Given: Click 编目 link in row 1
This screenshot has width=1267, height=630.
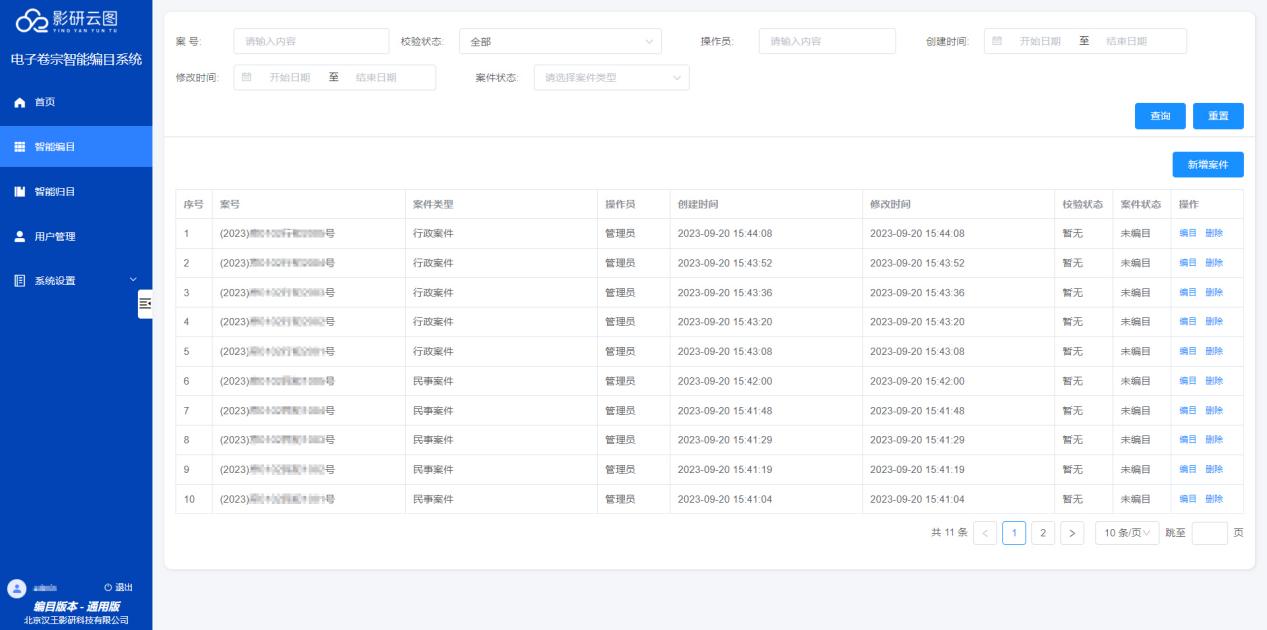Looking at the screenshot, I should click(1187, 234).
